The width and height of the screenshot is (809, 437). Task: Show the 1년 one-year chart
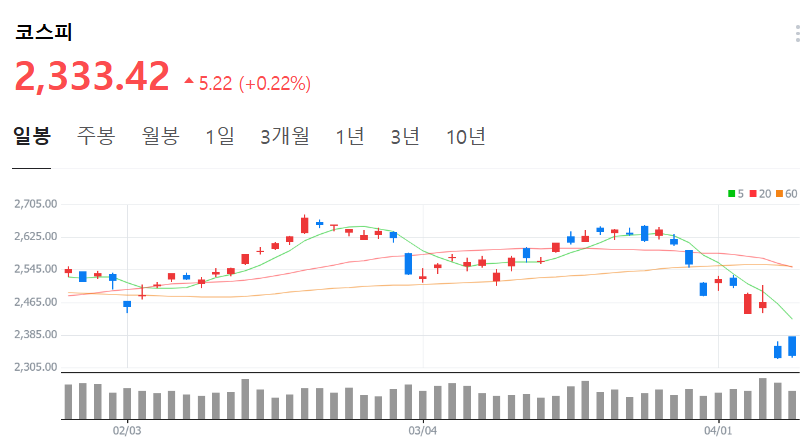350,137
